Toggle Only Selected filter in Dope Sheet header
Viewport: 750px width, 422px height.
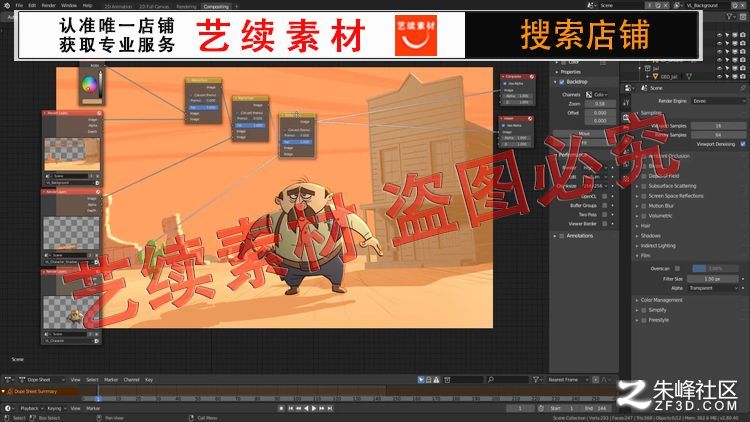(421, 379)
